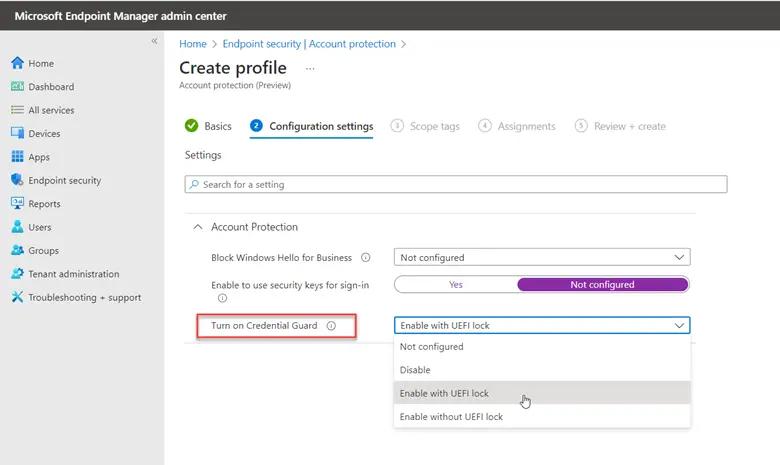The image size is (780, 465).
Task: Open the Dashboard icon in sidebar
Action: tap(17, 87)
